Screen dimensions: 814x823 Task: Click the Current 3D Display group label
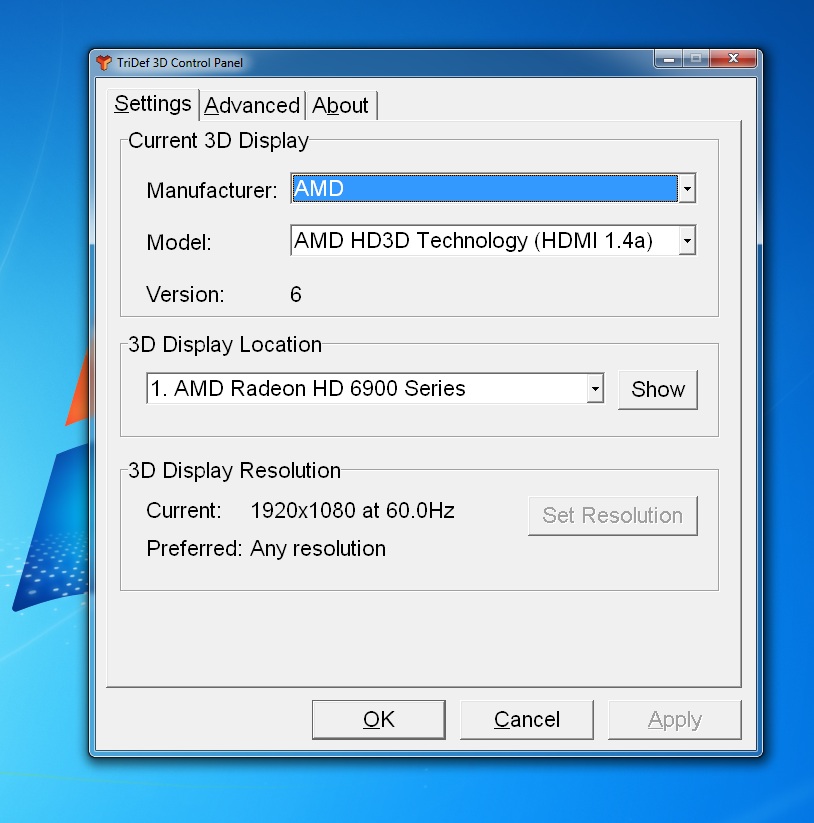coord(218,141)
